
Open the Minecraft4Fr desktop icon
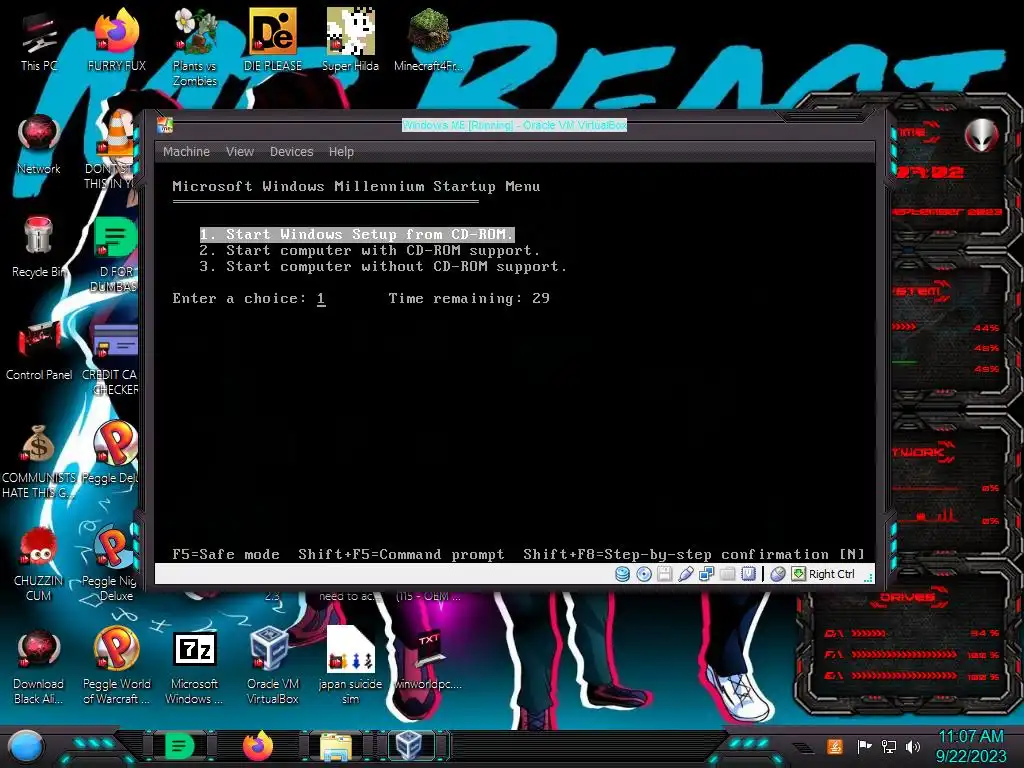(x=428, y=40)
